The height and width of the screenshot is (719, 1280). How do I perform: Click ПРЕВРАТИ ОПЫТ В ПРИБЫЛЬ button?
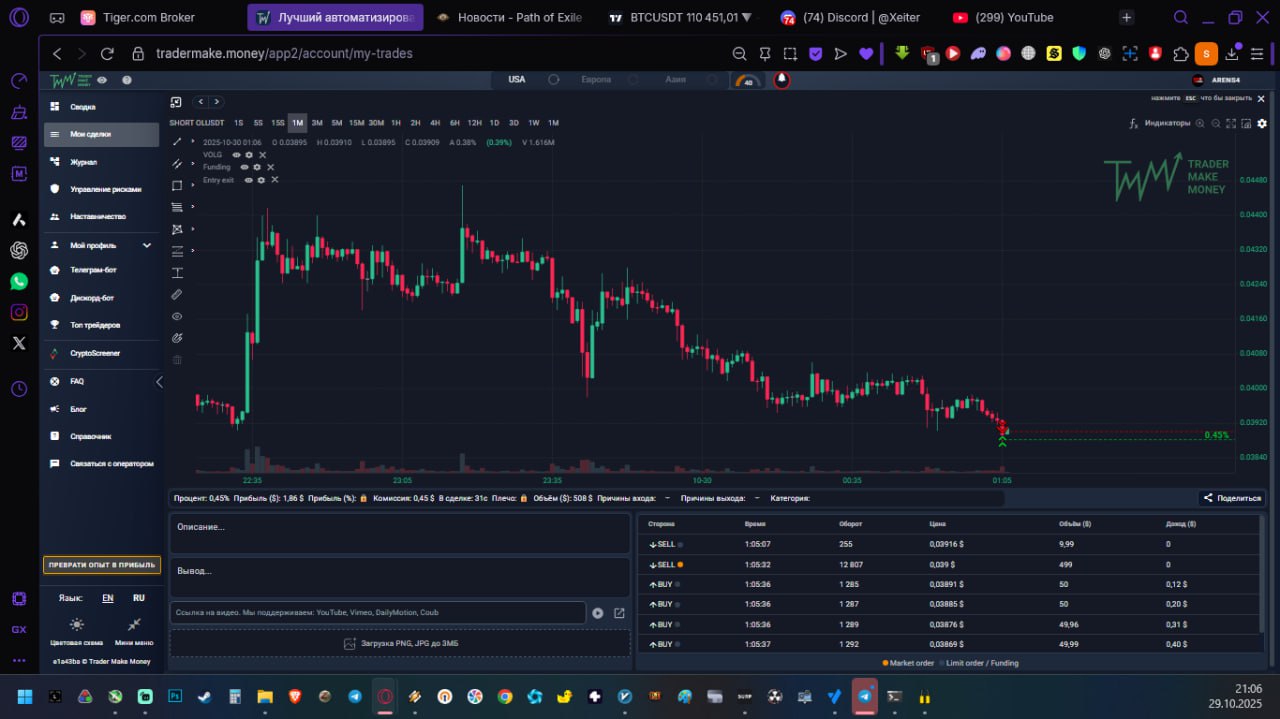click(102, 565)
